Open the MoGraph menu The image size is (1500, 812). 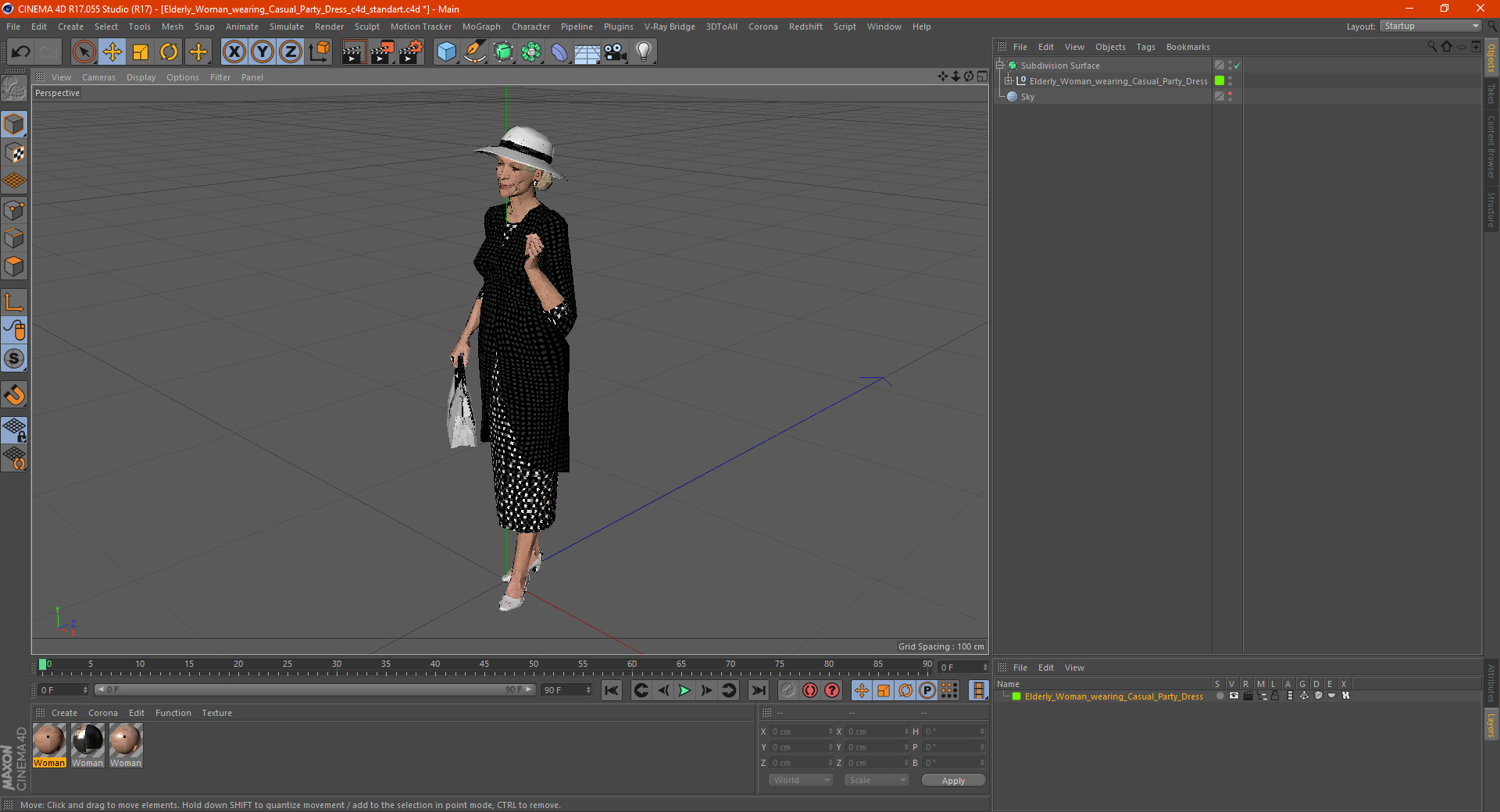click(x=481, y=27)
